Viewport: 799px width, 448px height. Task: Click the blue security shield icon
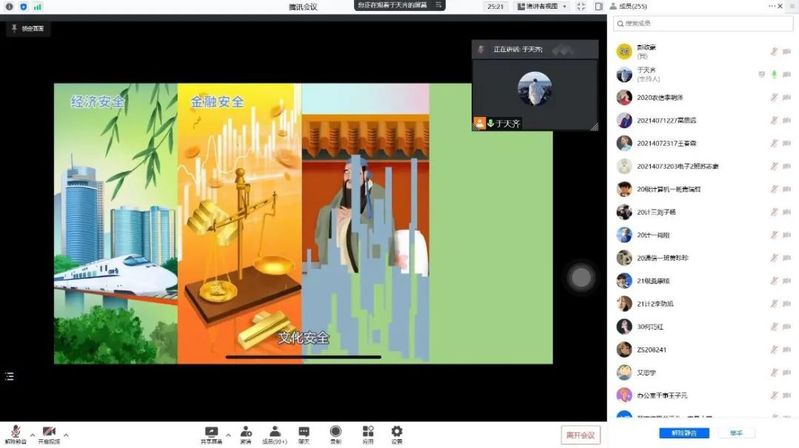24,6
